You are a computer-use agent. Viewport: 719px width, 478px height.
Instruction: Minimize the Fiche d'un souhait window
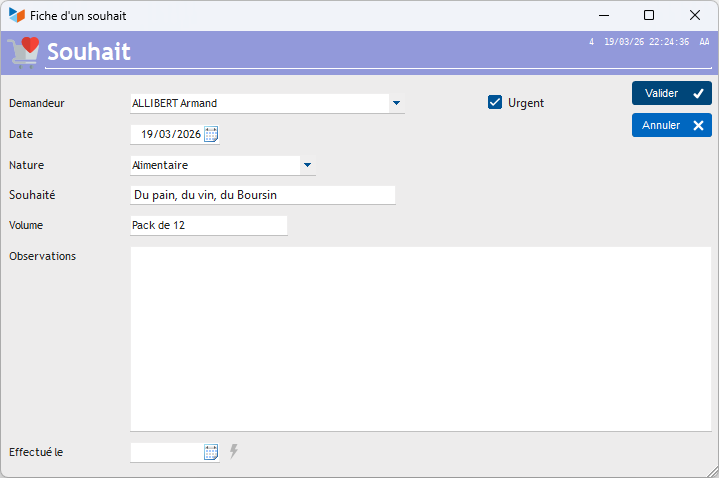pos(603,15)
